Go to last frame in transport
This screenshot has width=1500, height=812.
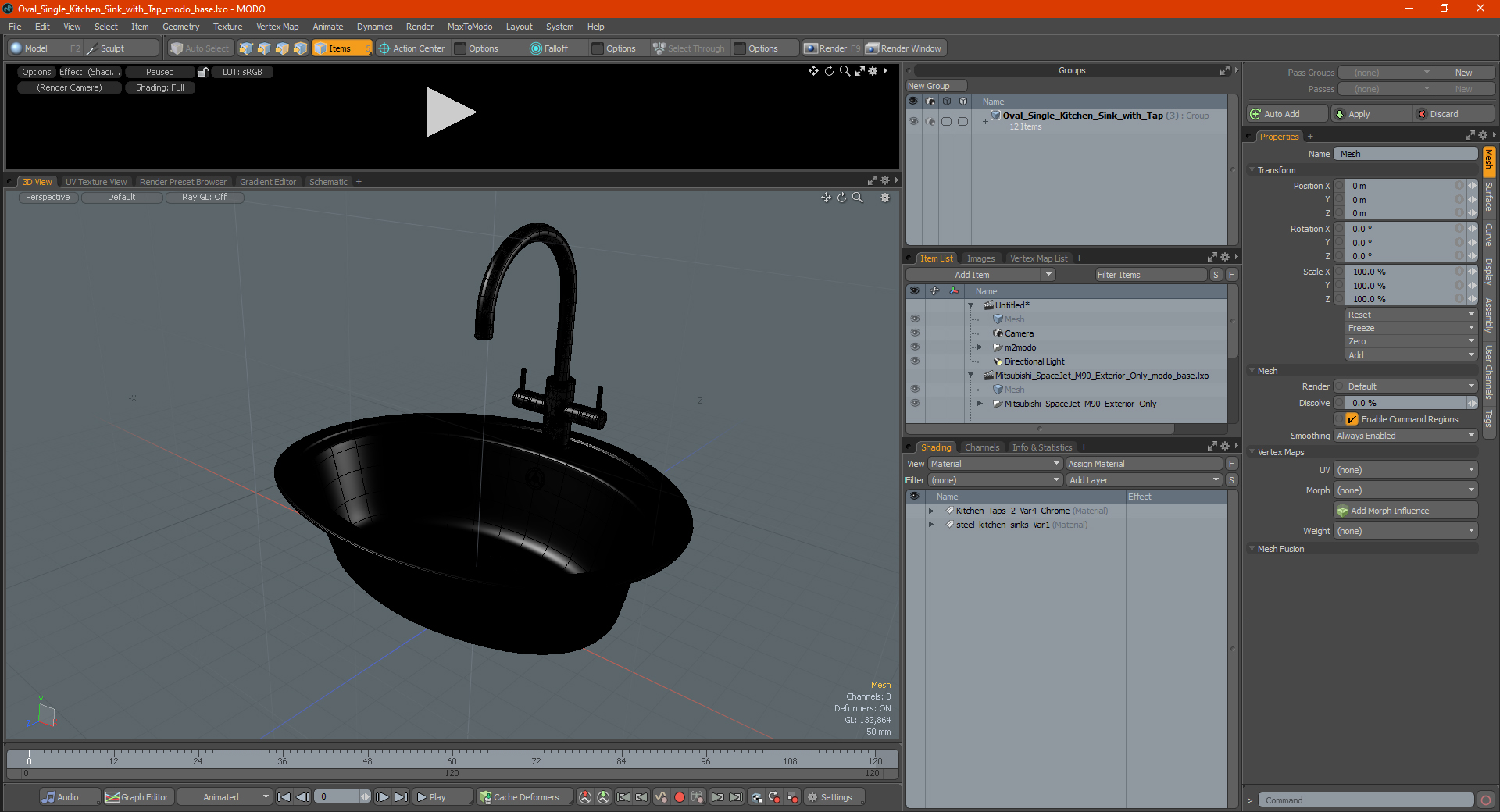[401, 797]
